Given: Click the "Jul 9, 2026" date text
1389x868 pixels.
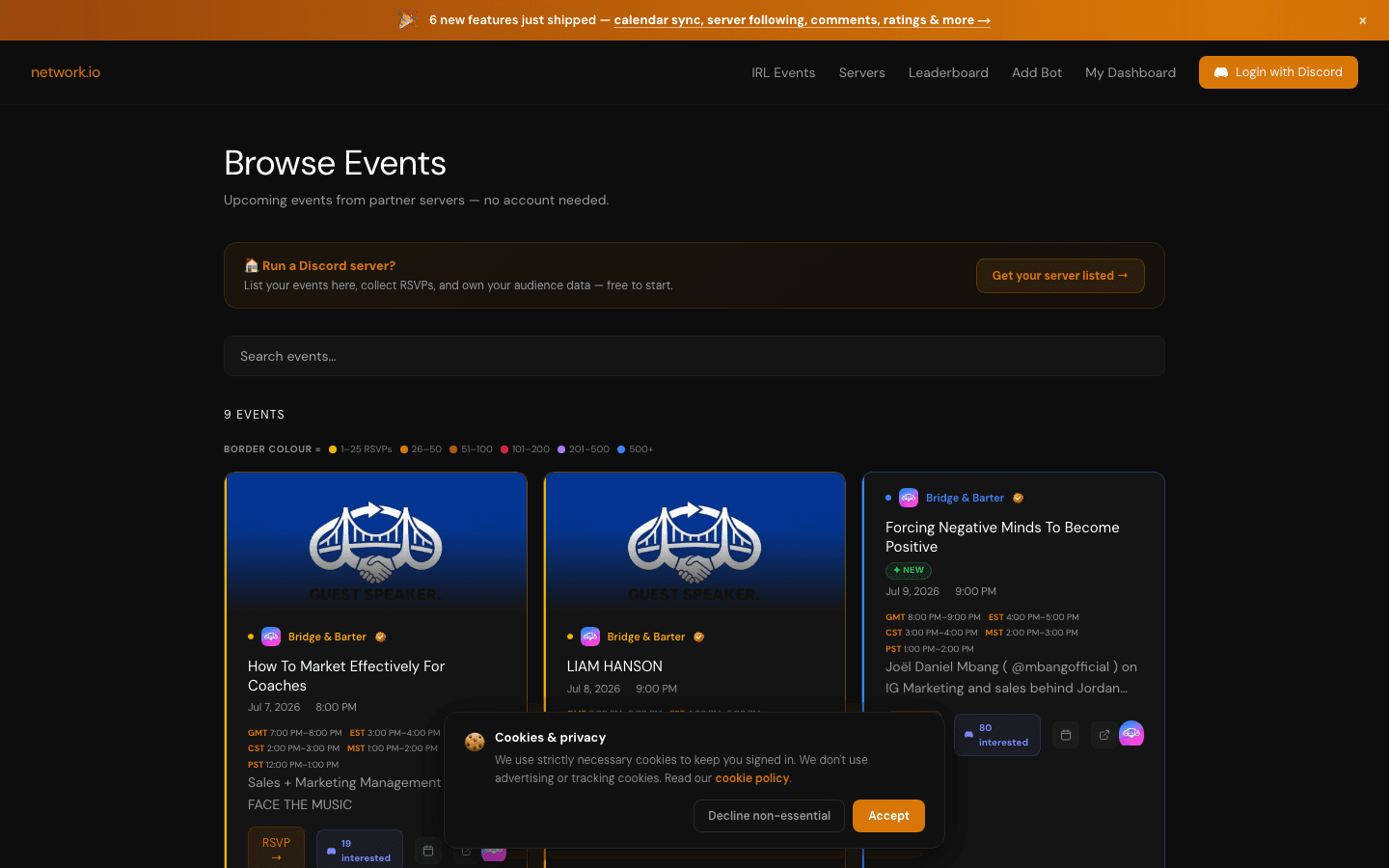Looking at the screenshot, I should click(x=912, y=591).
